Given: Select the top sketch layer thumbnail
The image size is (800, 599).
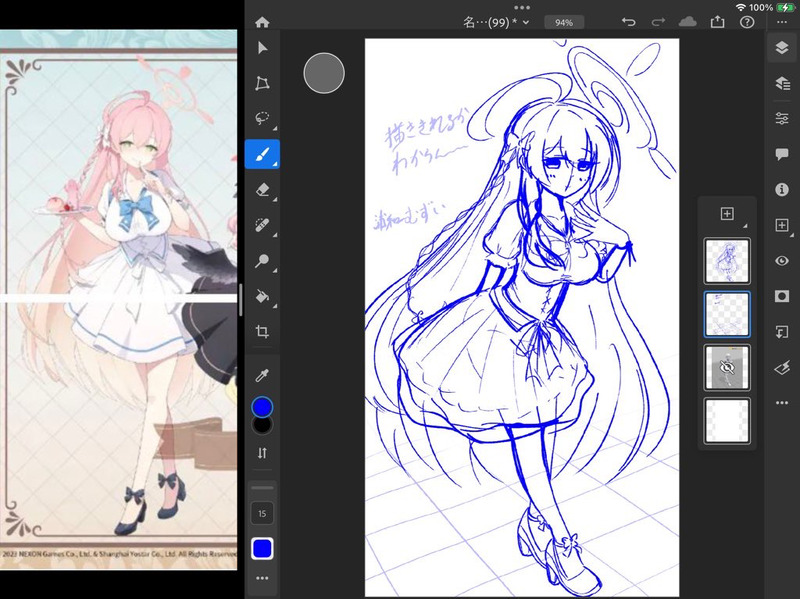Looking at the screenshot, I should [x=727, y=261].
